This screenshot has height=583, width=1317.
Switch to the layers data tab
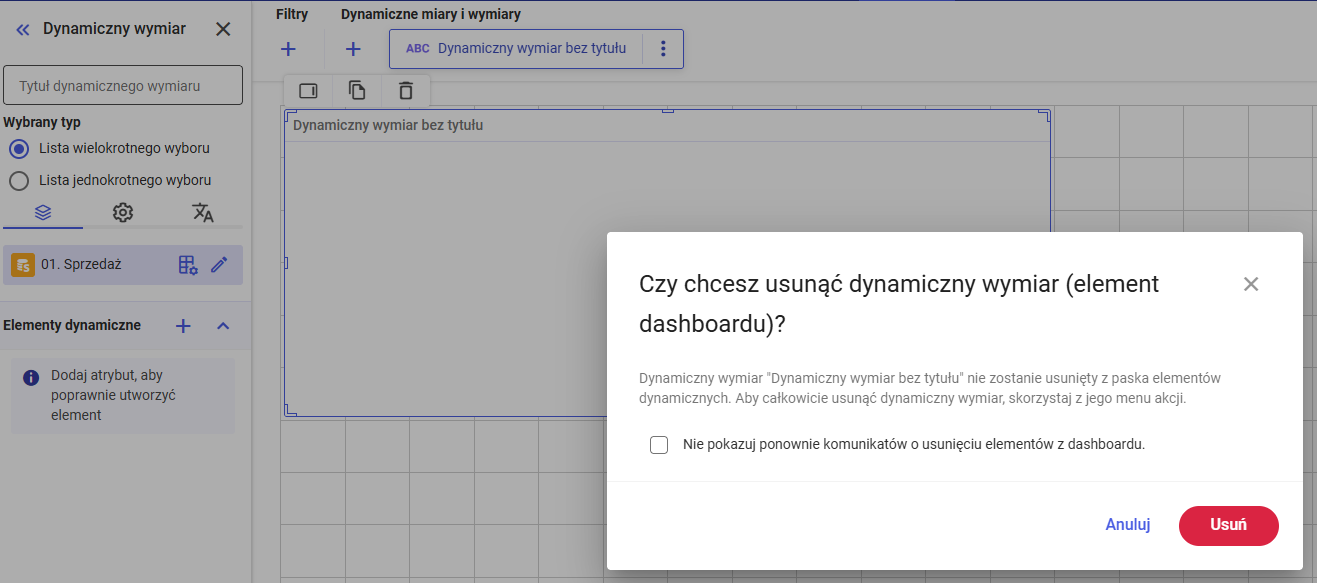tap(43, 212)
